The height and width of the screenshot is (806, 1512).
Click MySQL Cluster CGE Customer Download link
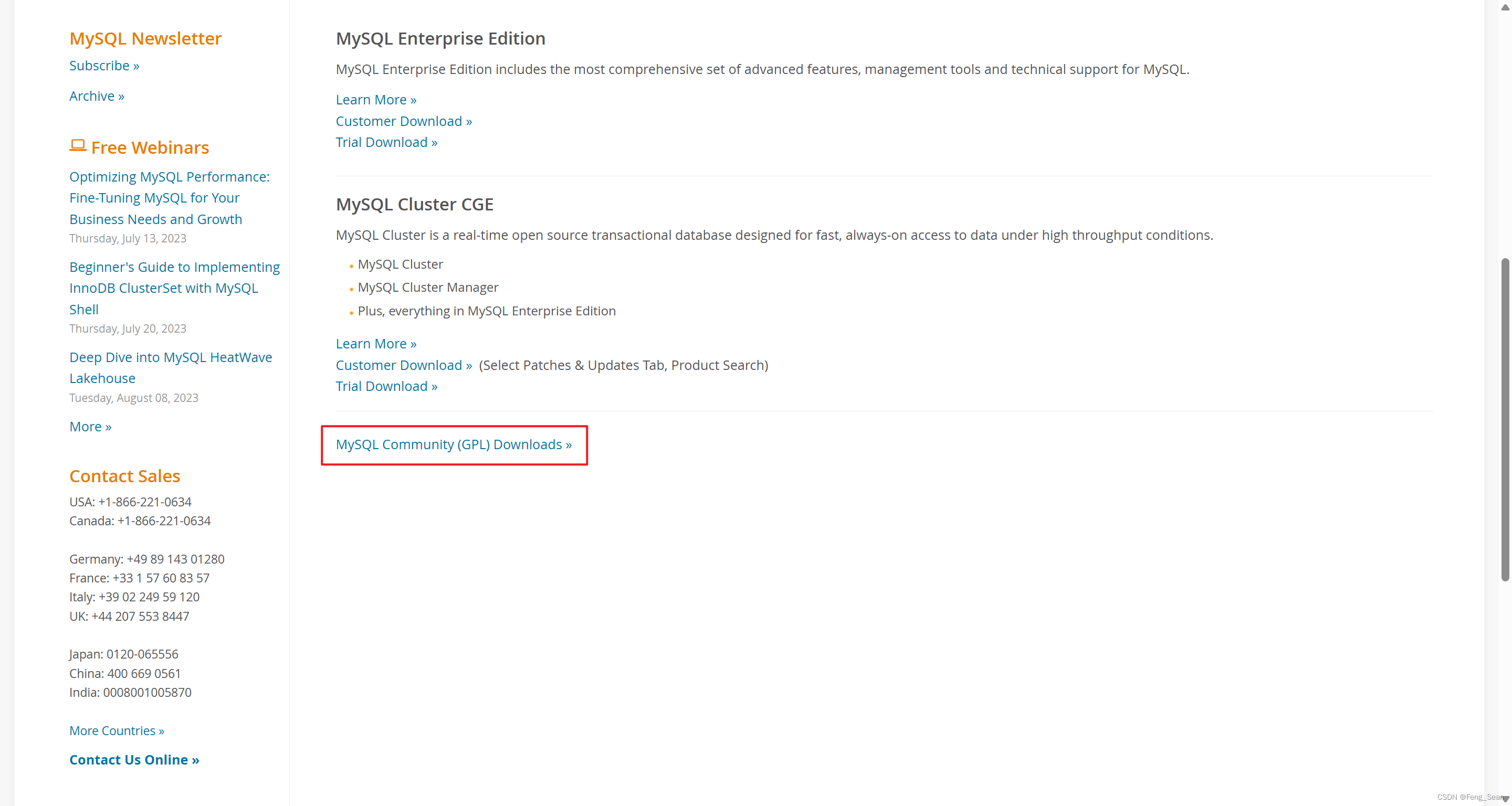[404, 365]
